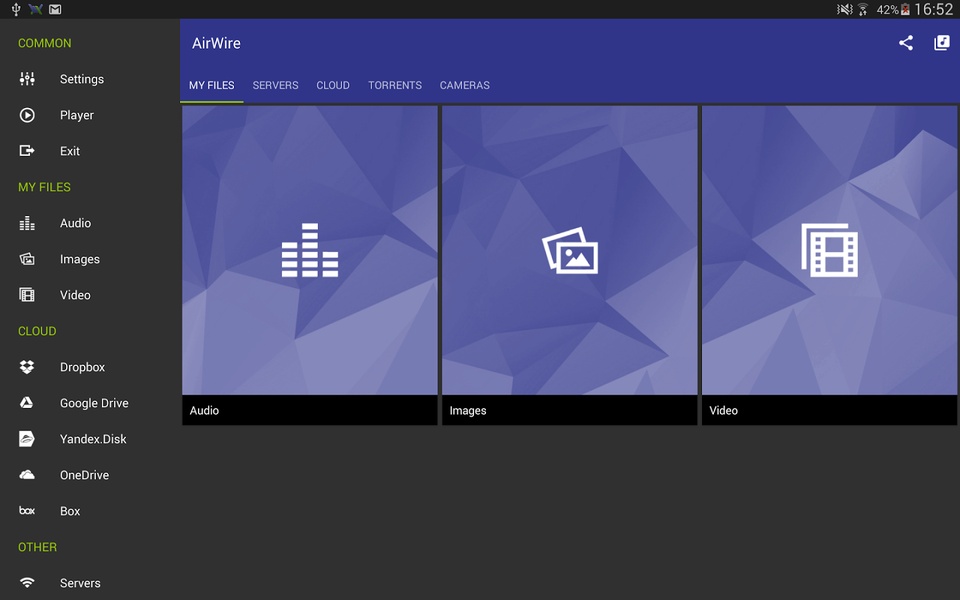
Task: Open OneDrive in the sidebar
Action: [x=90, y=474]
